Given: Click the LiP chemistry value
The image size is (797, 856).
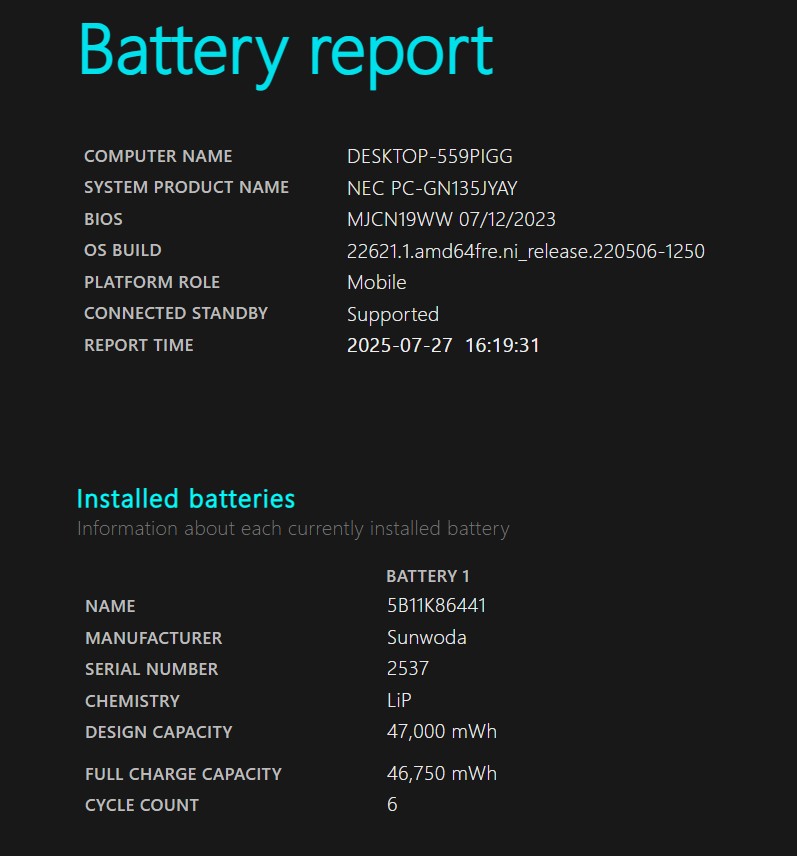Looking at the screenshot, I should [x=399, y=700].
